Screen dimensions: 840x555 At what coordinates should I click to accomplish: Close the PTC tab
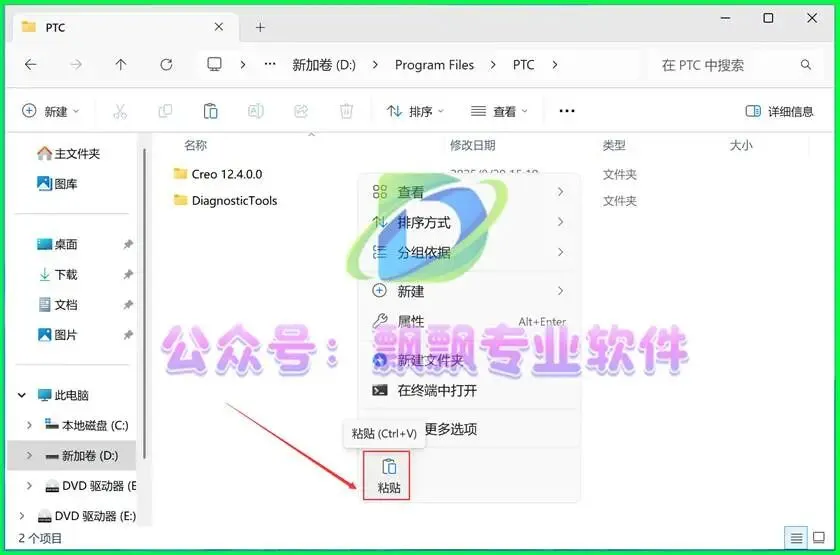[219, 27]
